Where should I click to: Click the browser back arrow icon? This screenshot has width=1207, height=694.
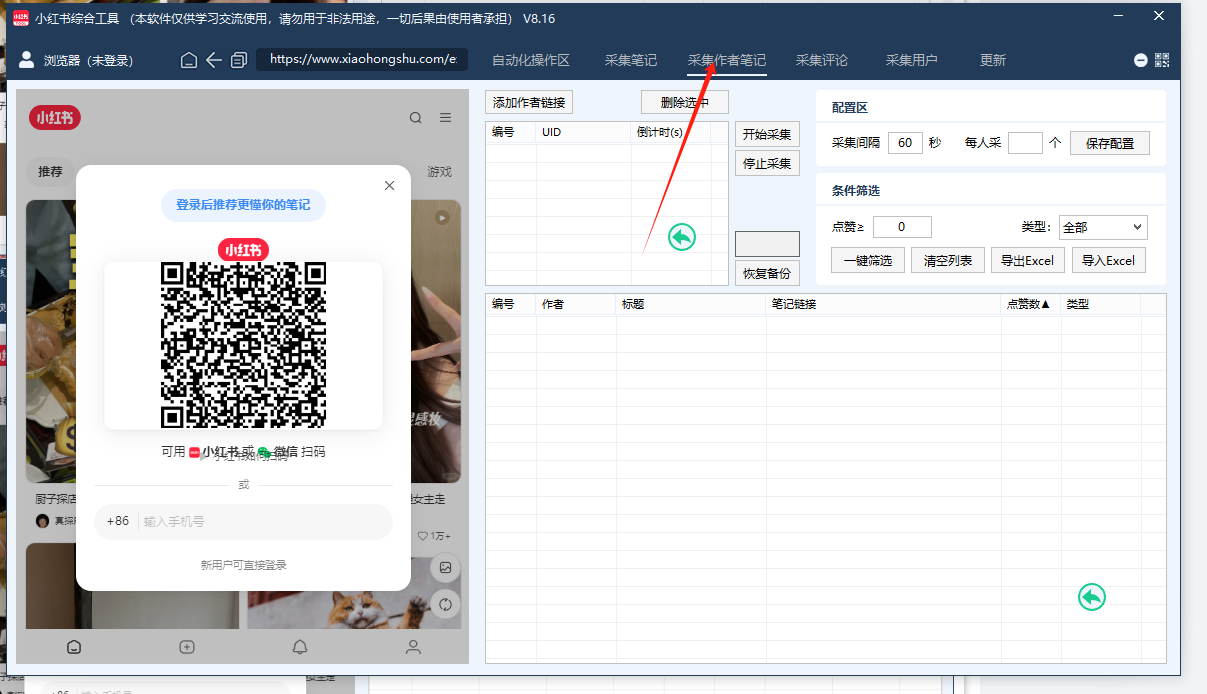[x=214, y=60]
